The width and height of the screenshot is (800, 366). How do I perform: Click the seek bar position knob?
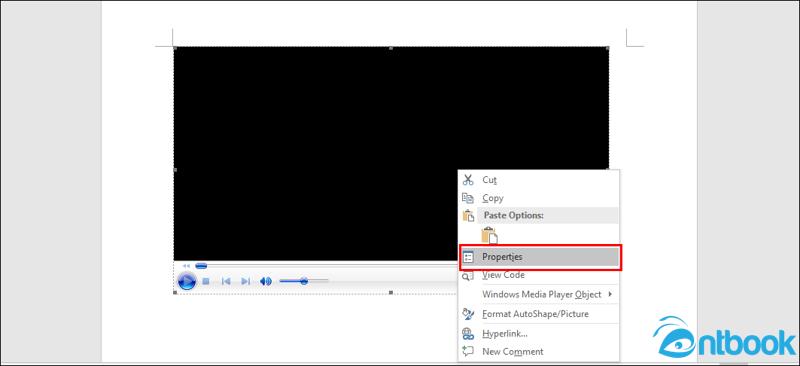point(201,266)
